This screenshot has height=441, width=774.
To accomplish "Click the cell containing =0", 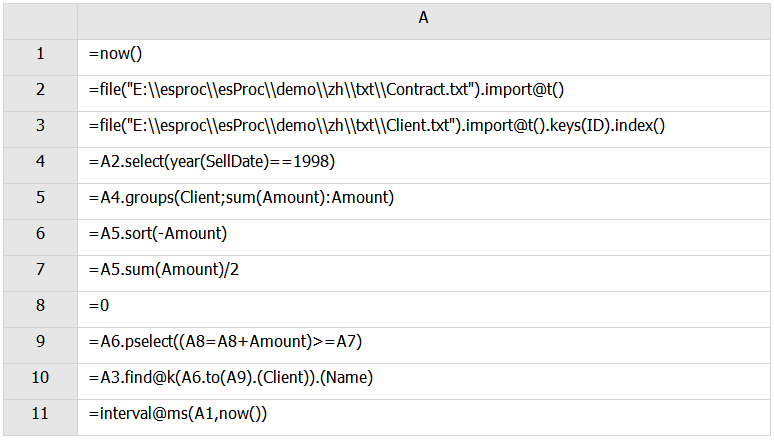I will [424, 310].
